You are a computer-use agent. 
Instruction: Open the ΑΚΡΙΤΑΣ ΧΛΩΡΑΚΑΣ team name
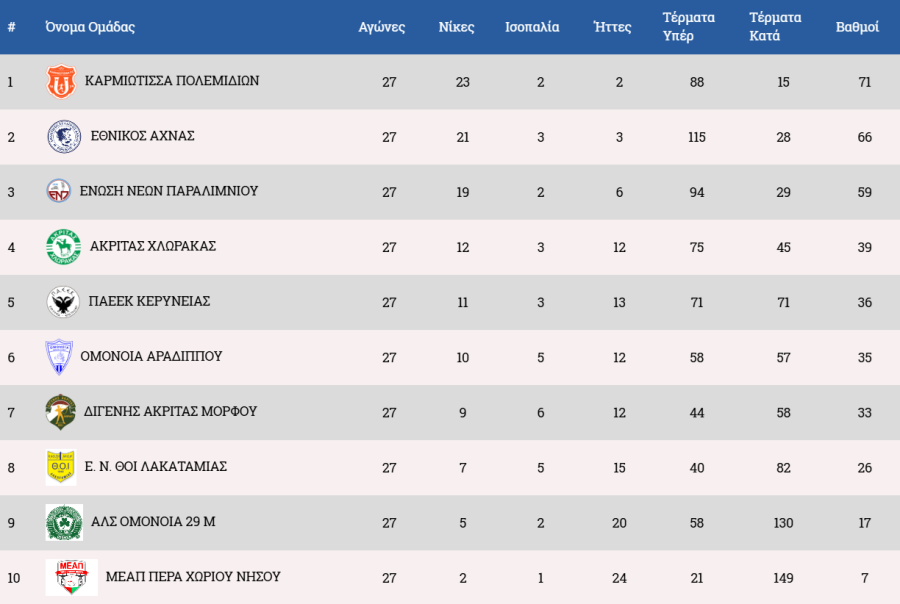tap(153, 246)
